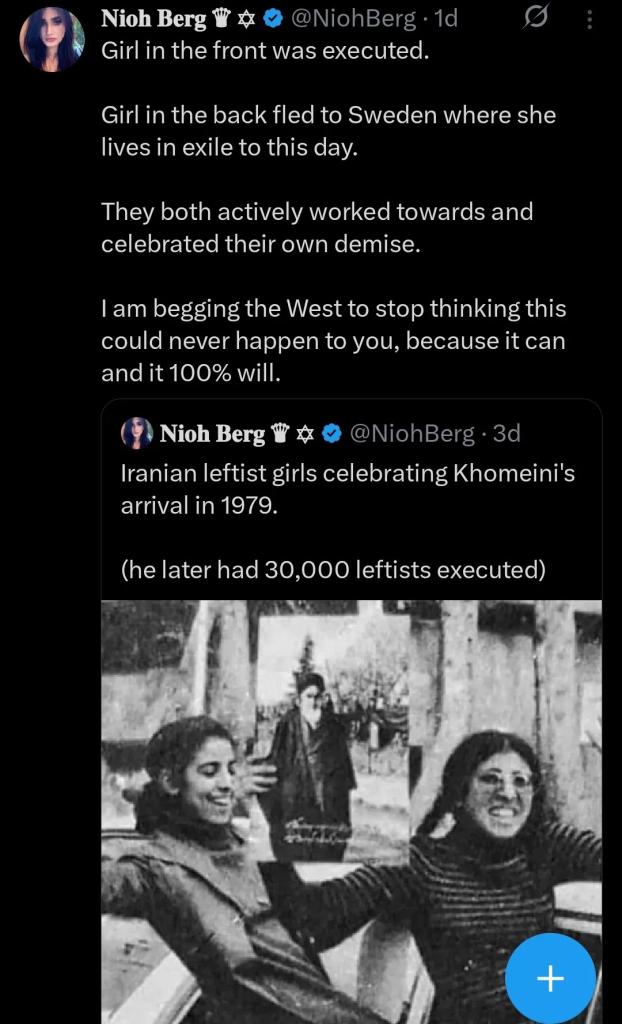
Task: Tap the Grok slashed-circle icon
Action: point(538,20)
